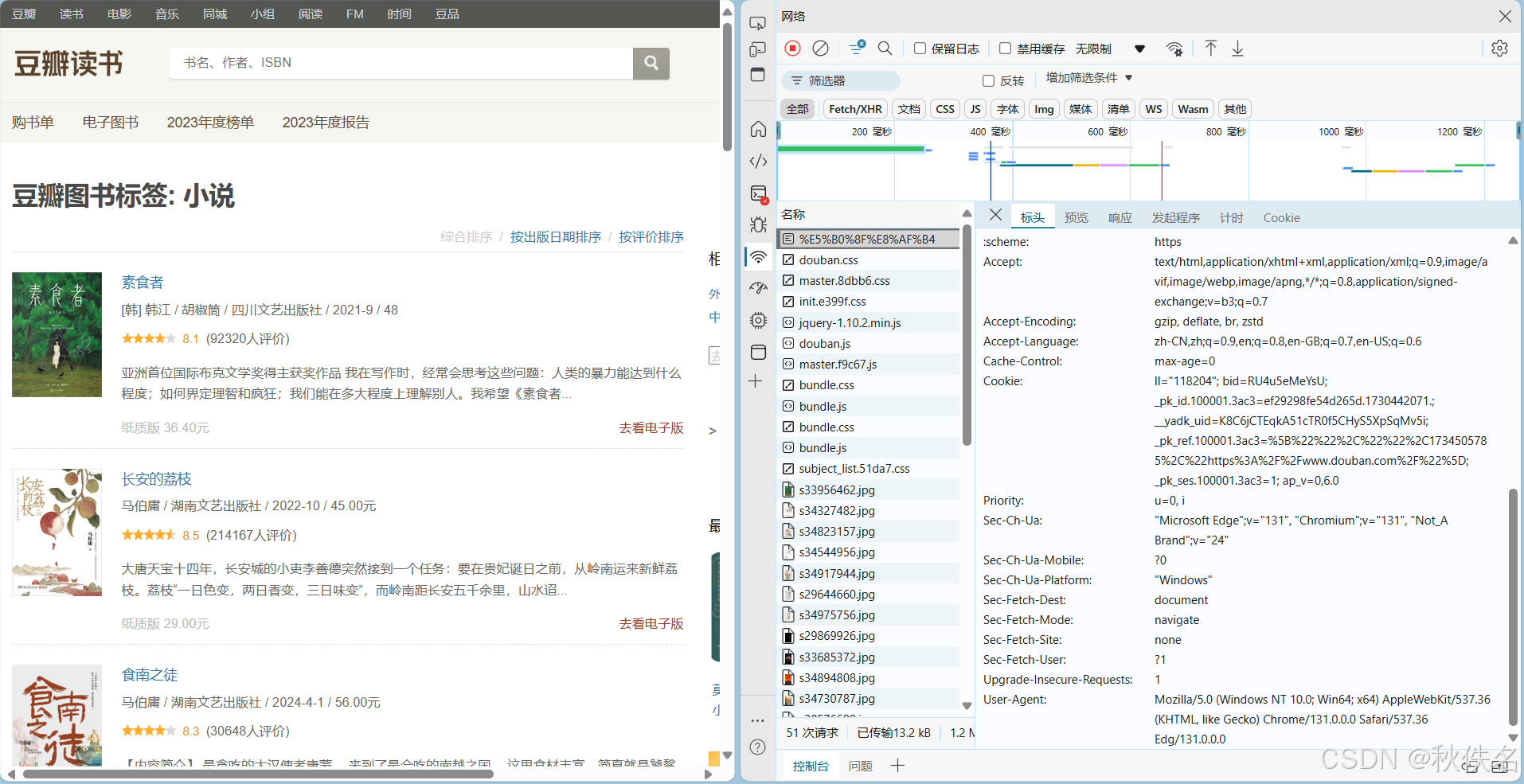The width and height of the screenshot is (1524, 784).
Task: Open DevTools more options ellipsis
Action: point(757,720)
